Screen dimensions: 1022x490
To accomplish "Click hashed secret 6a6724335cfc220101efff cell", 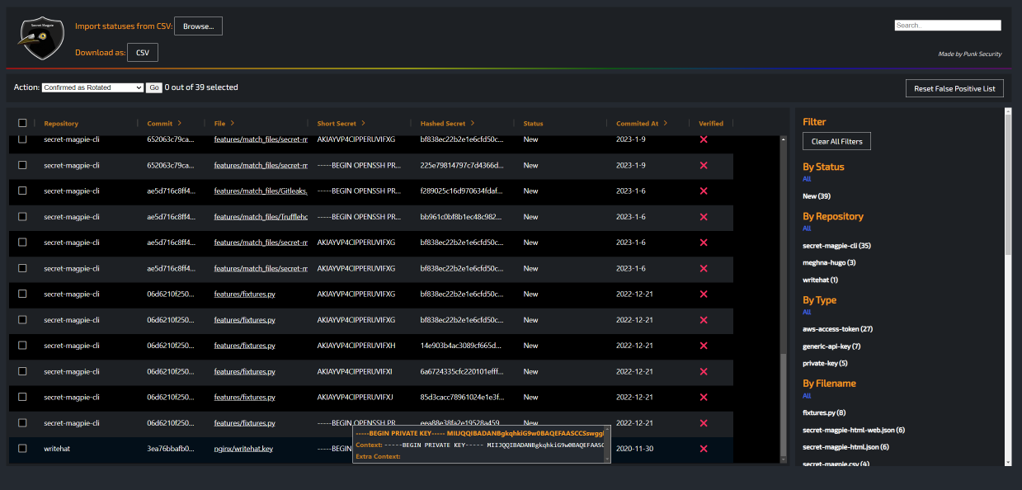I will pos(461,371).
